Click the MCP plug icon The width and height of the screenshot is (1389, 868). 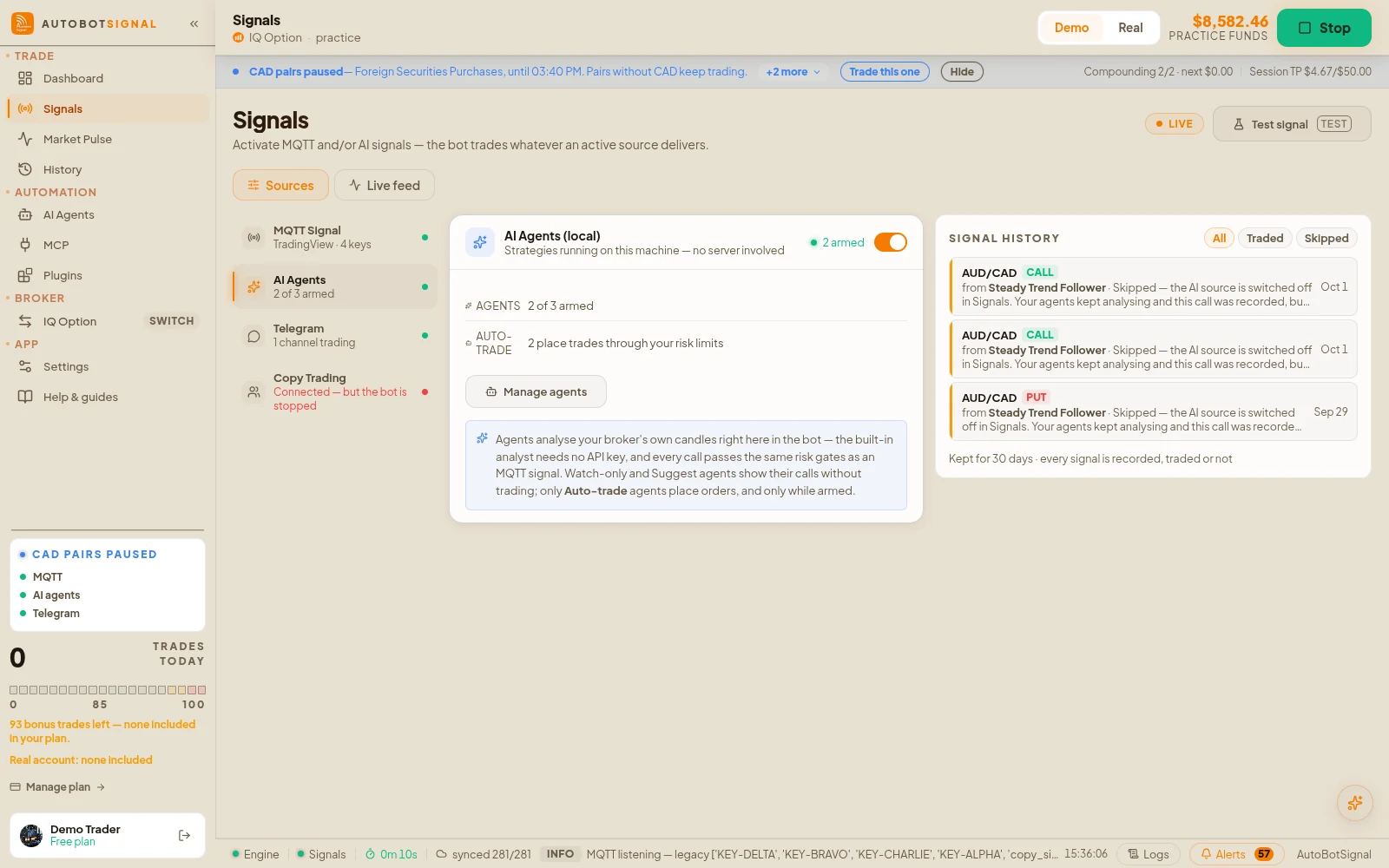[x=25, y=245]
